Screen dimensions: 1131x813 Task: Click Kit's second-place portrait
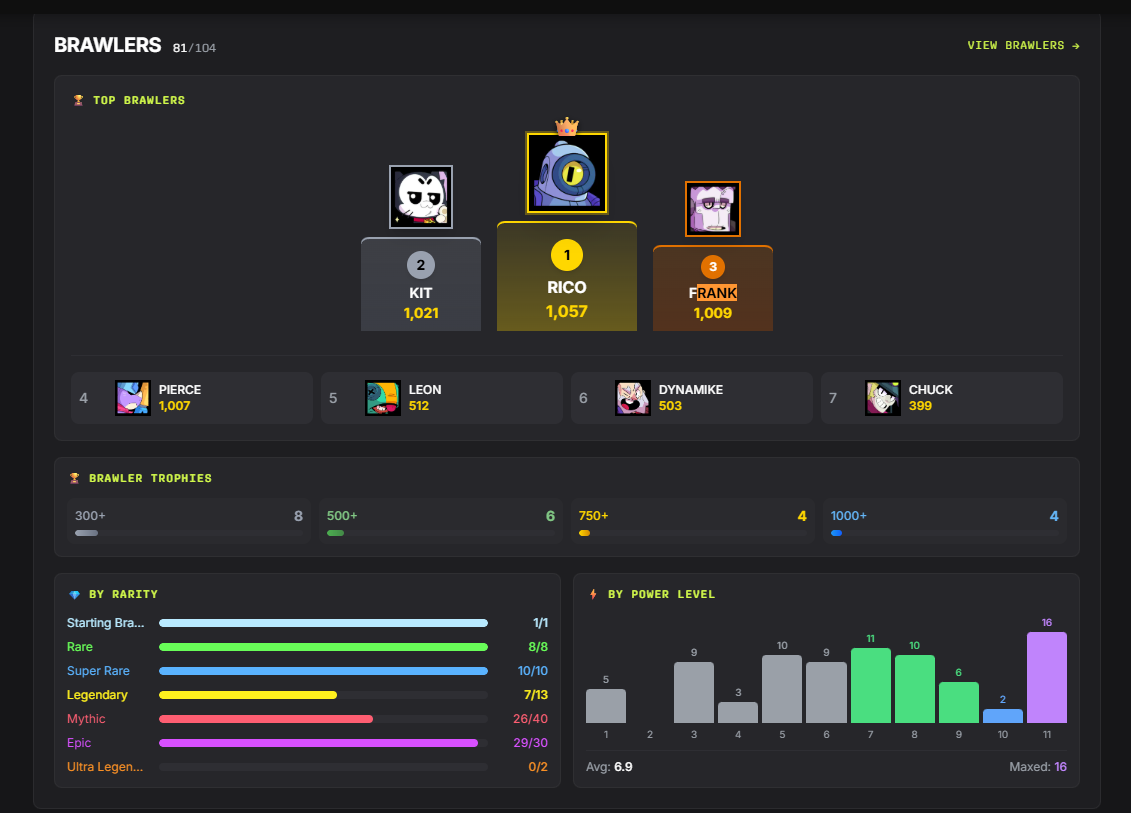click(421, 197)
